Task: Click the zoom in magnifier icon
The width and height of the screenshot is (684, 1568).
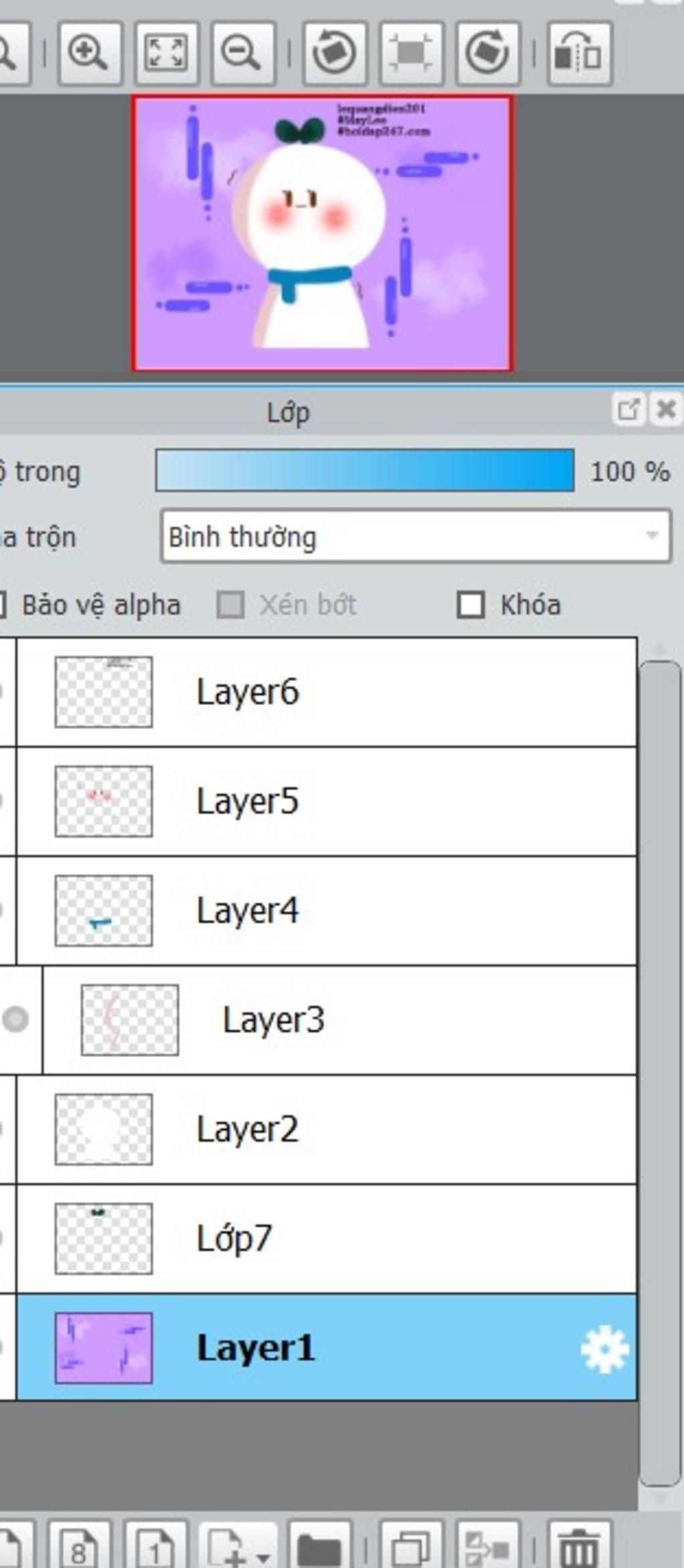Action: 90,53
